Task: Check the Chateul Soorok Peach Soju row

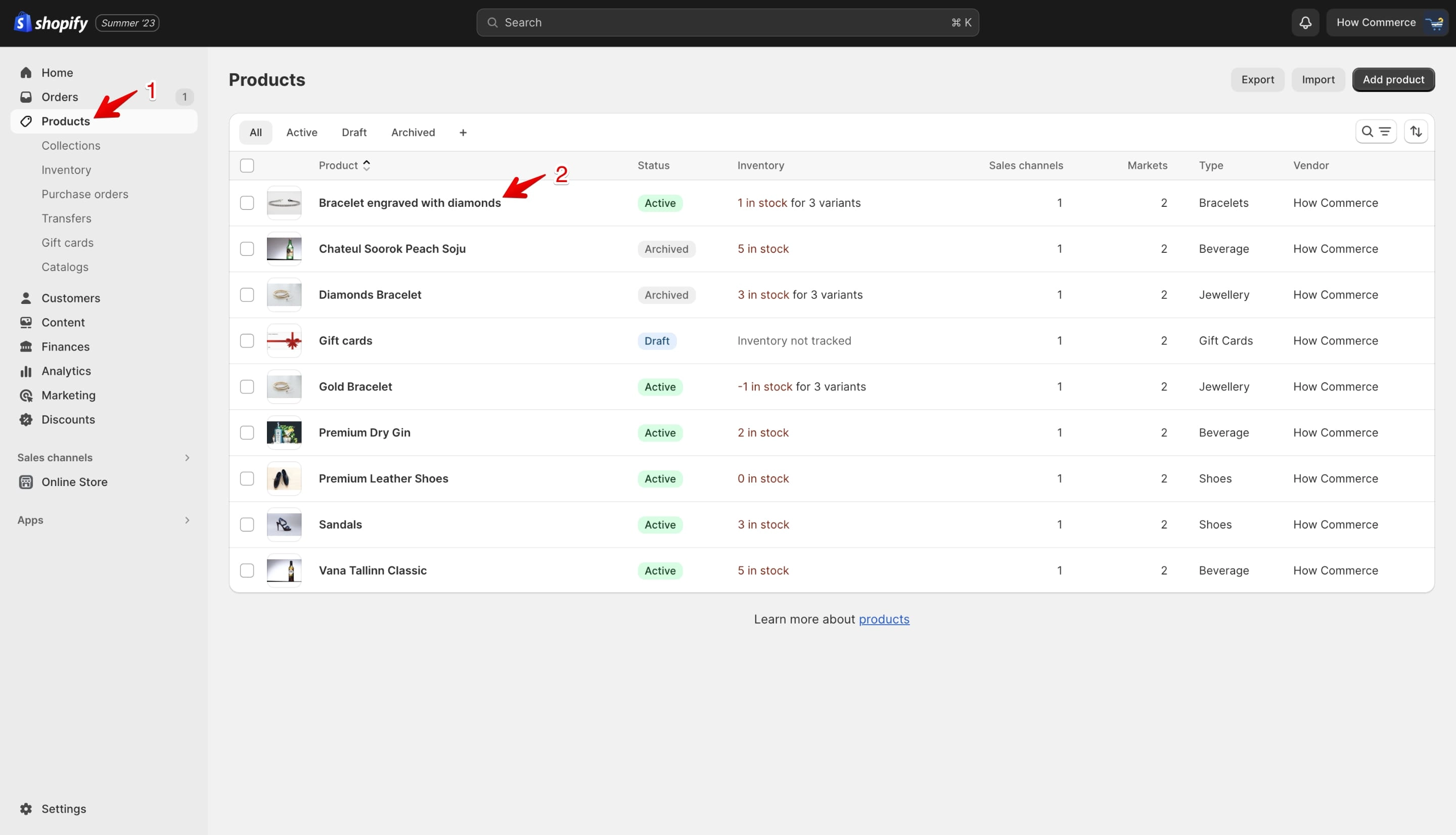Action: 247,249
